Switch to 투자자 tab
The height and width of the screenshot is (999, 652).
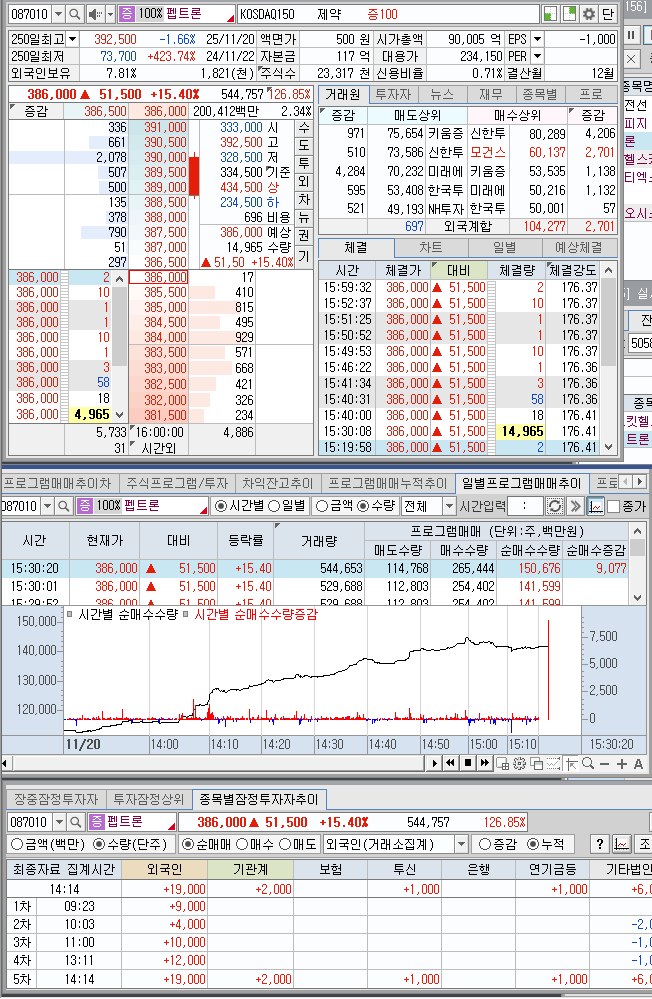[x=393, y=95]
